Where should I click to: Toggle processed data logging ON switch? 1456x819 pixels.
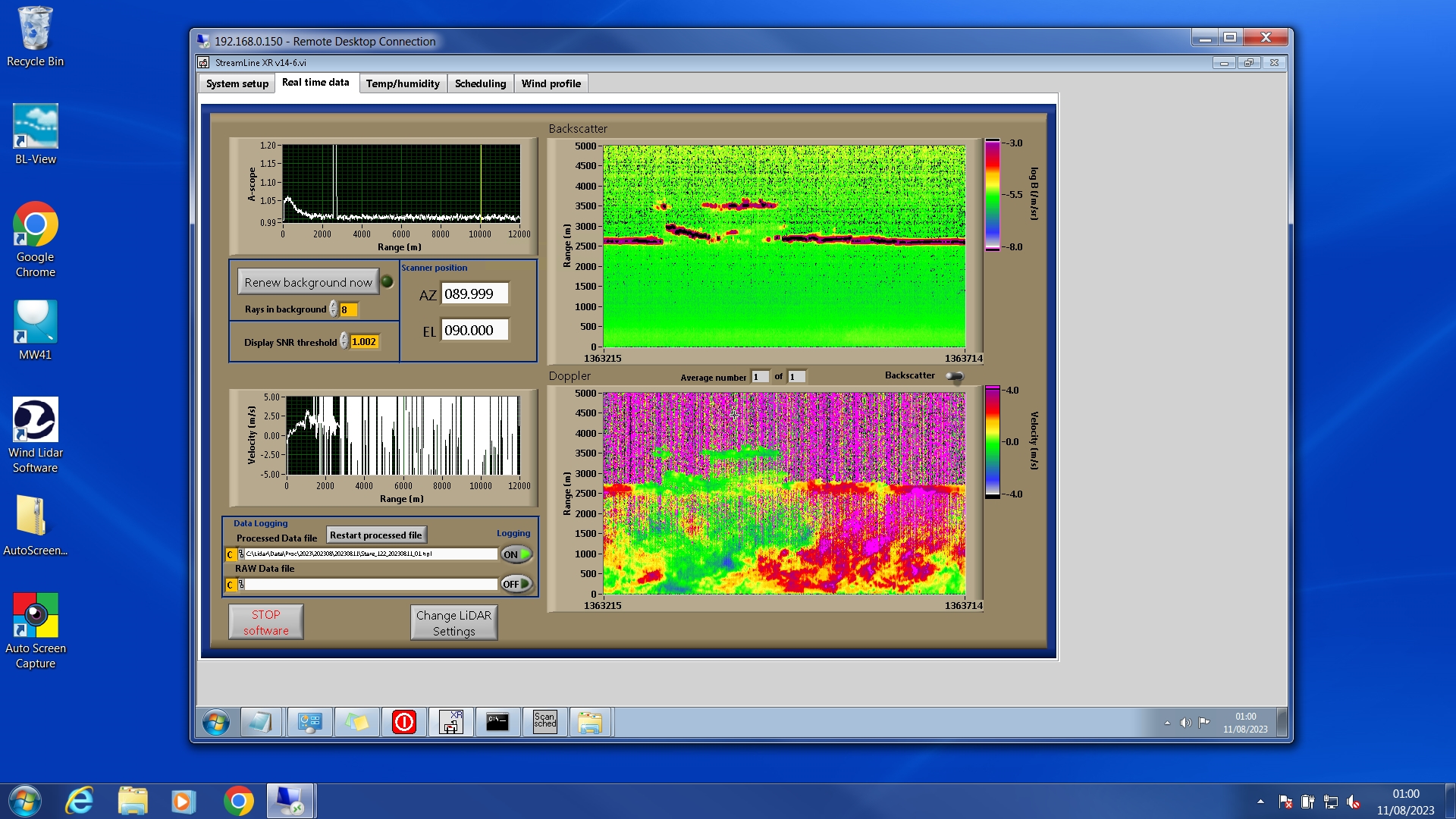(516, 554)
